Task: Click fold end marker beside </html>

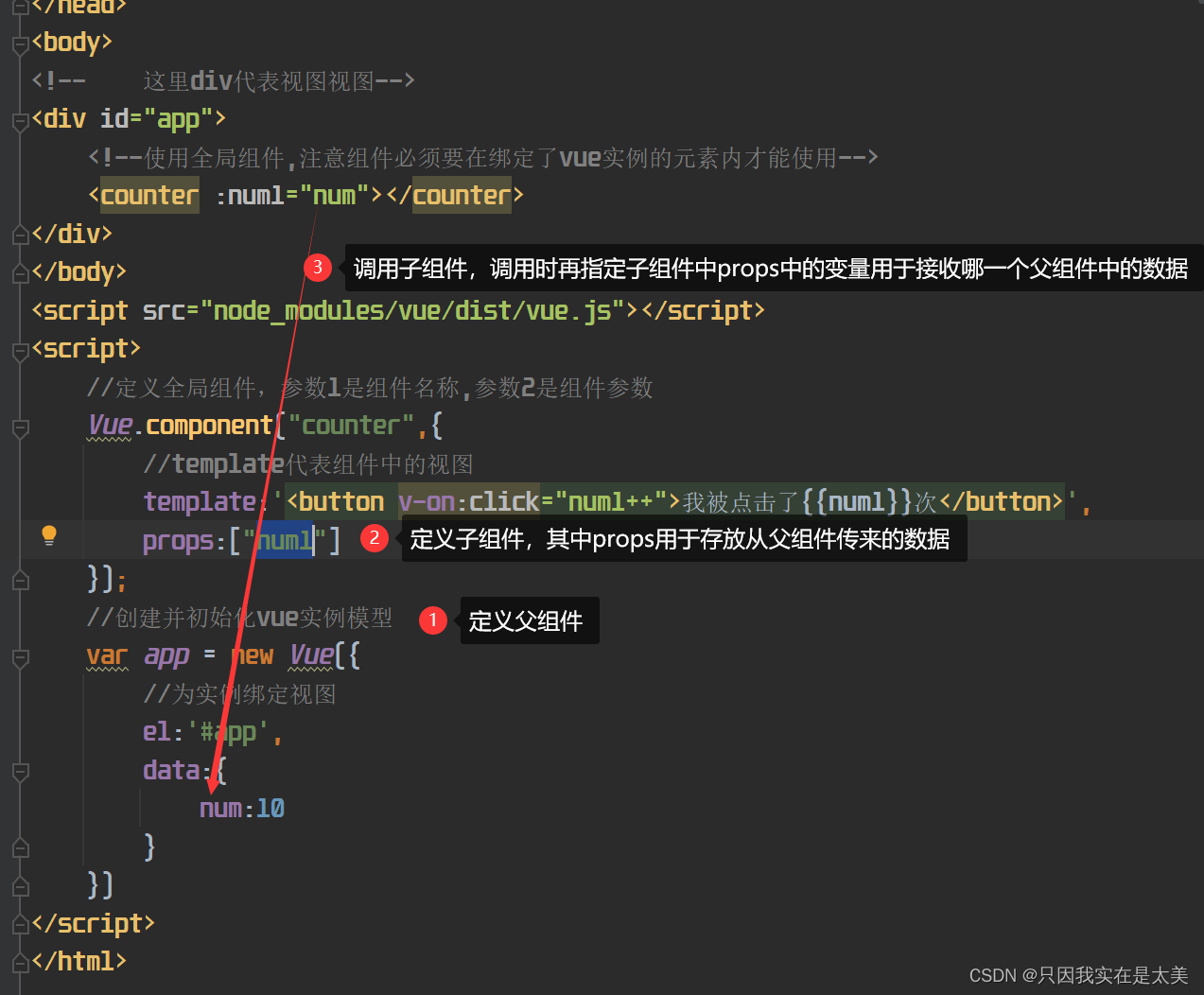Action: (x=20, y=964)
